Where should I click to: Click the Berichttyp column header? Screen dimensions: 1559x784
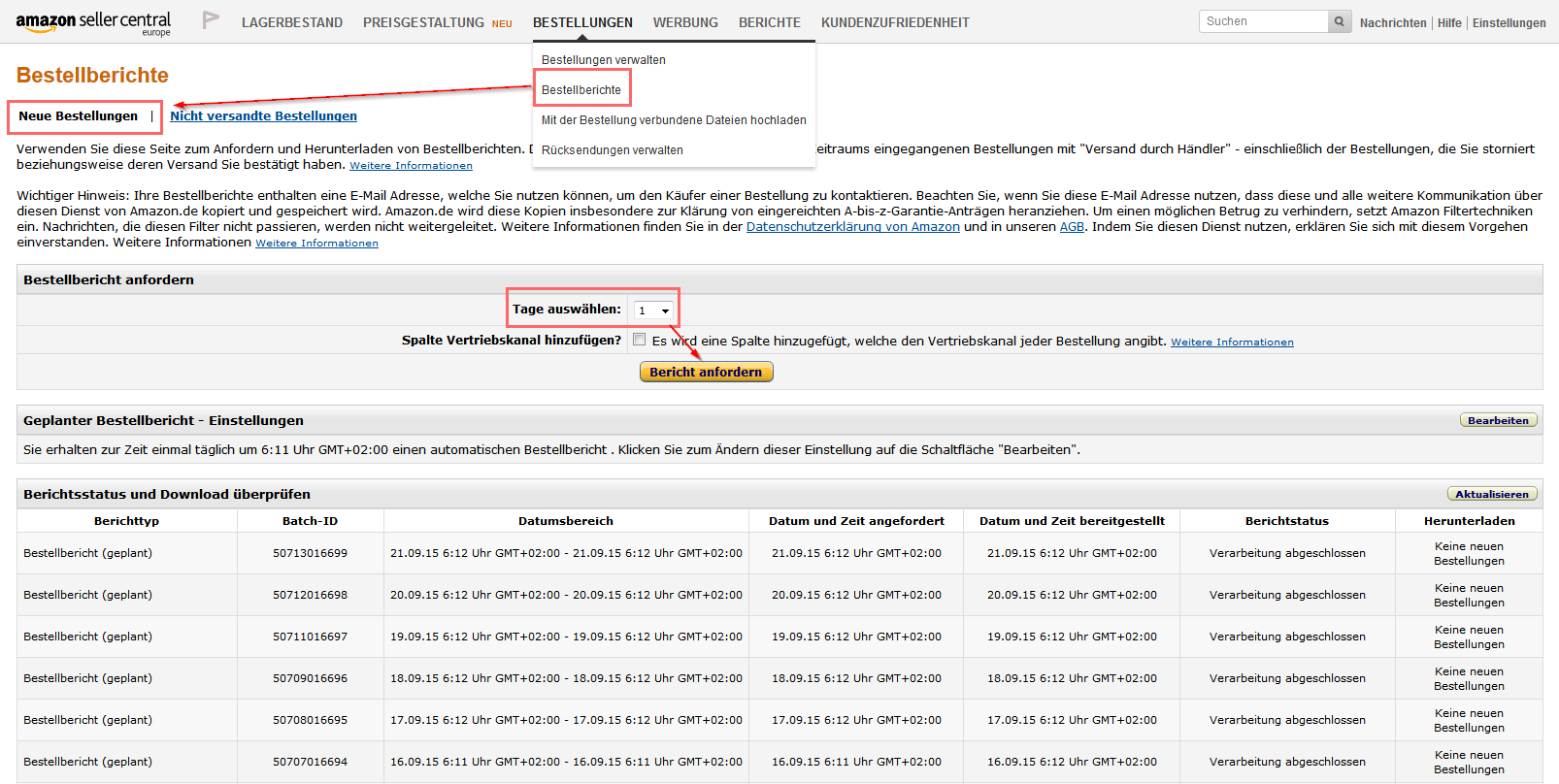click(x=127, y=521)
